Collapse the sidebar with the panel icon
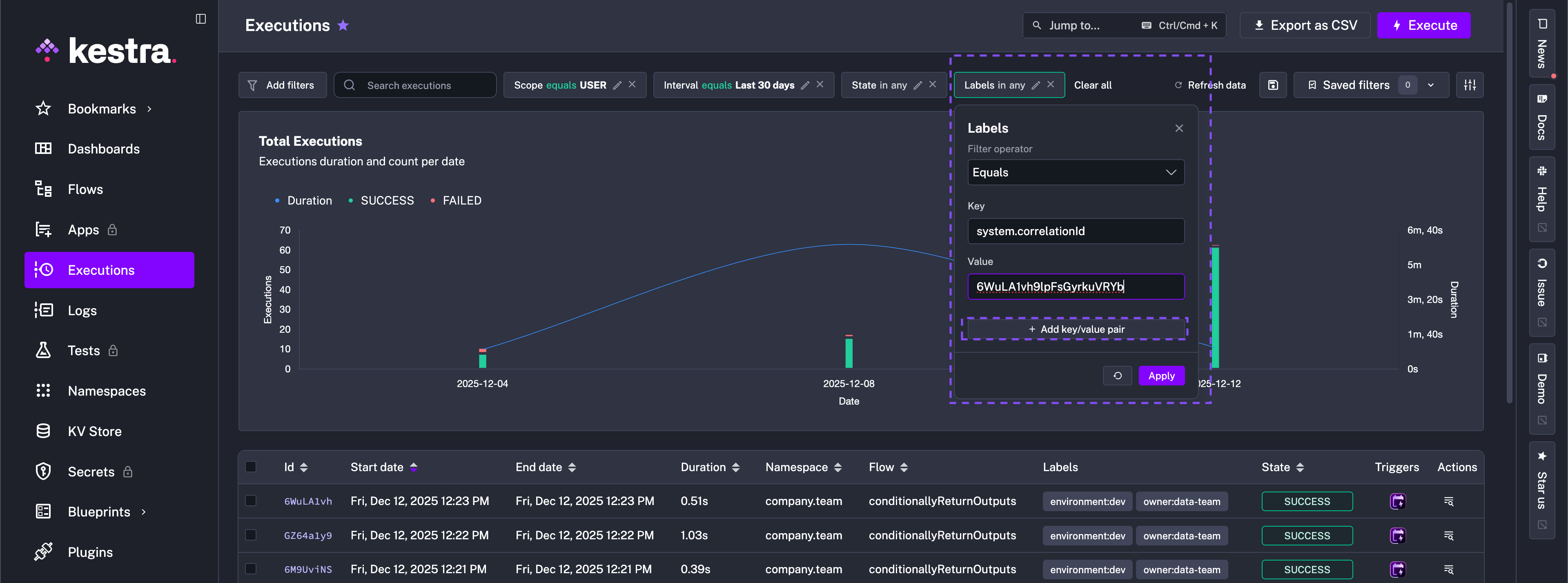 point(201,19)
